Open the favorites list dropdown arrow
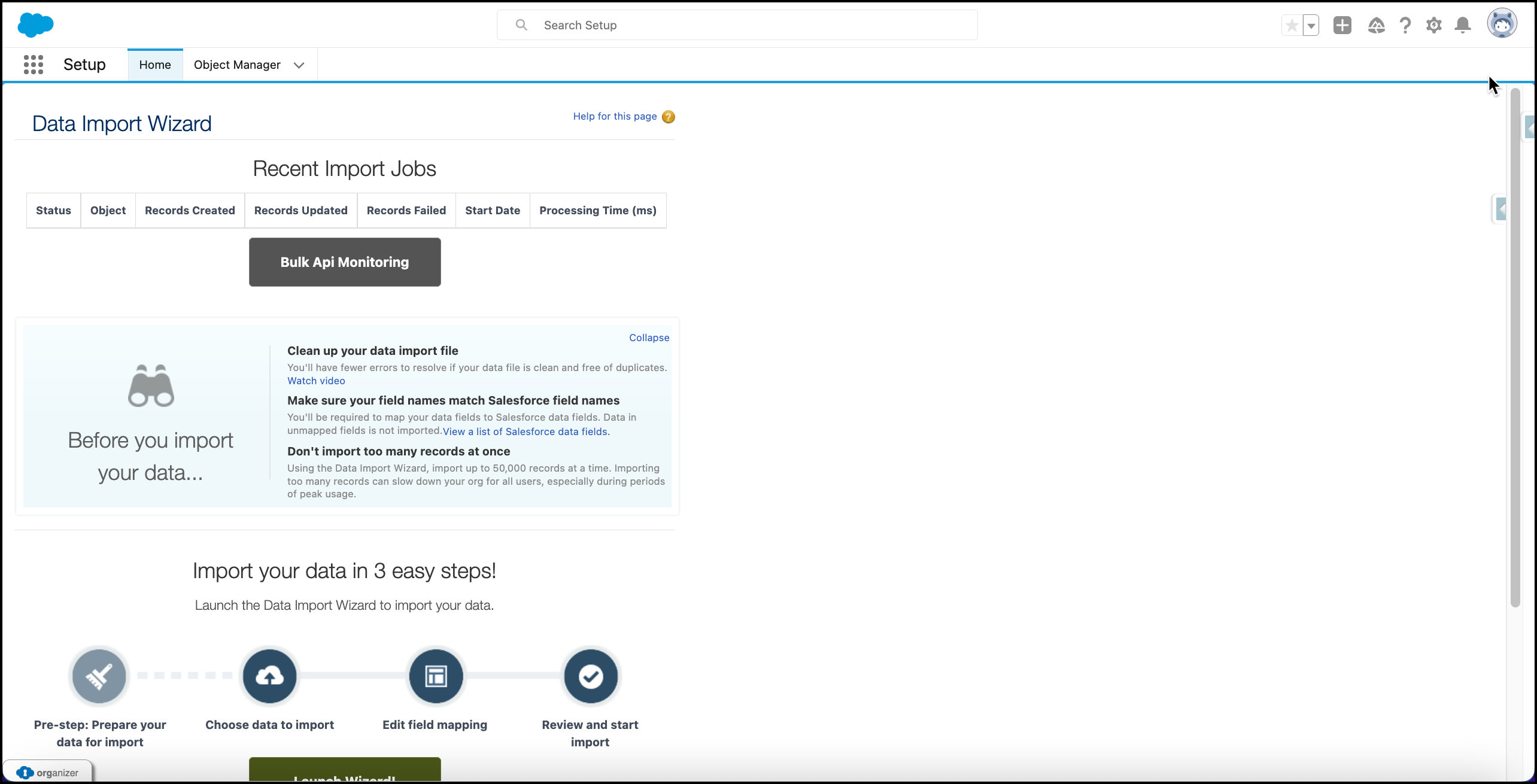The height and width of the screenshot is (784, 1537). click(x=1311, y=26)
